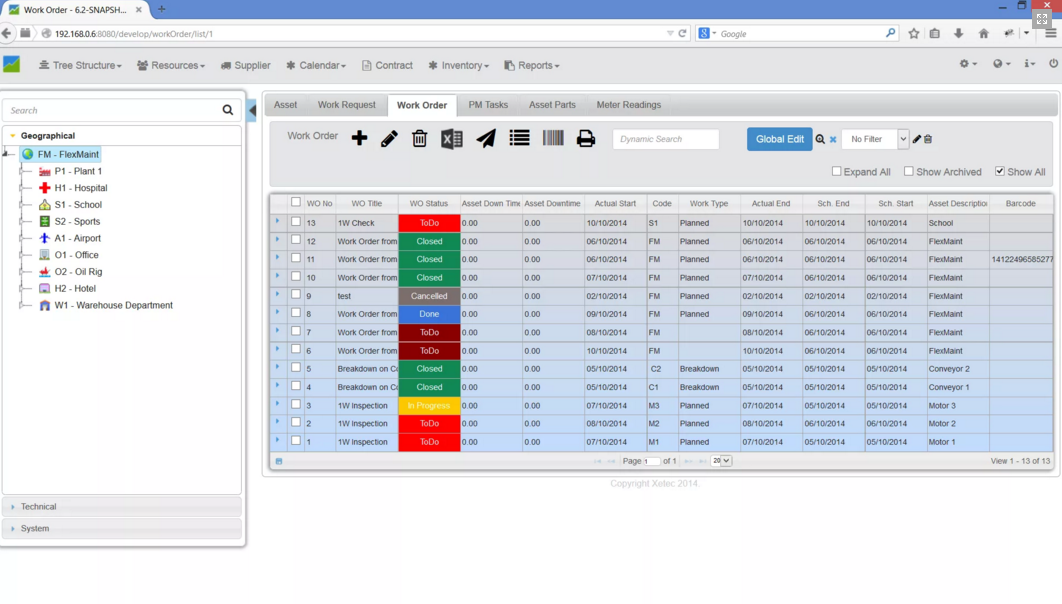This screenshot has height=604, width=1062.
Task: Open the list view icon in toolbar
Action: [x=519, y=138]
